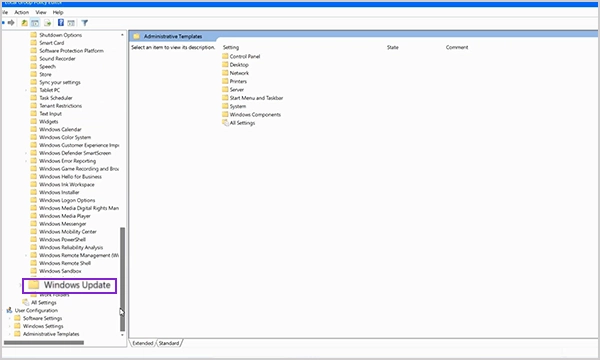Click the Control Panel folder icon in the Setting list

click(225, 56)
